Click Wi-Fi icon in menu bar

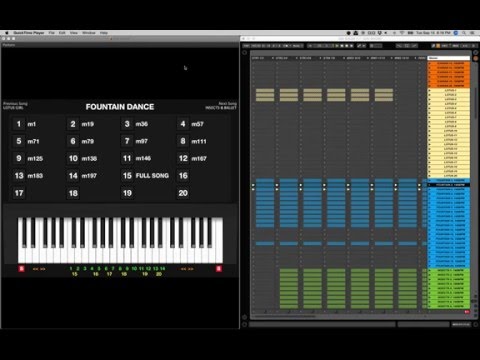tap(402, 33)
